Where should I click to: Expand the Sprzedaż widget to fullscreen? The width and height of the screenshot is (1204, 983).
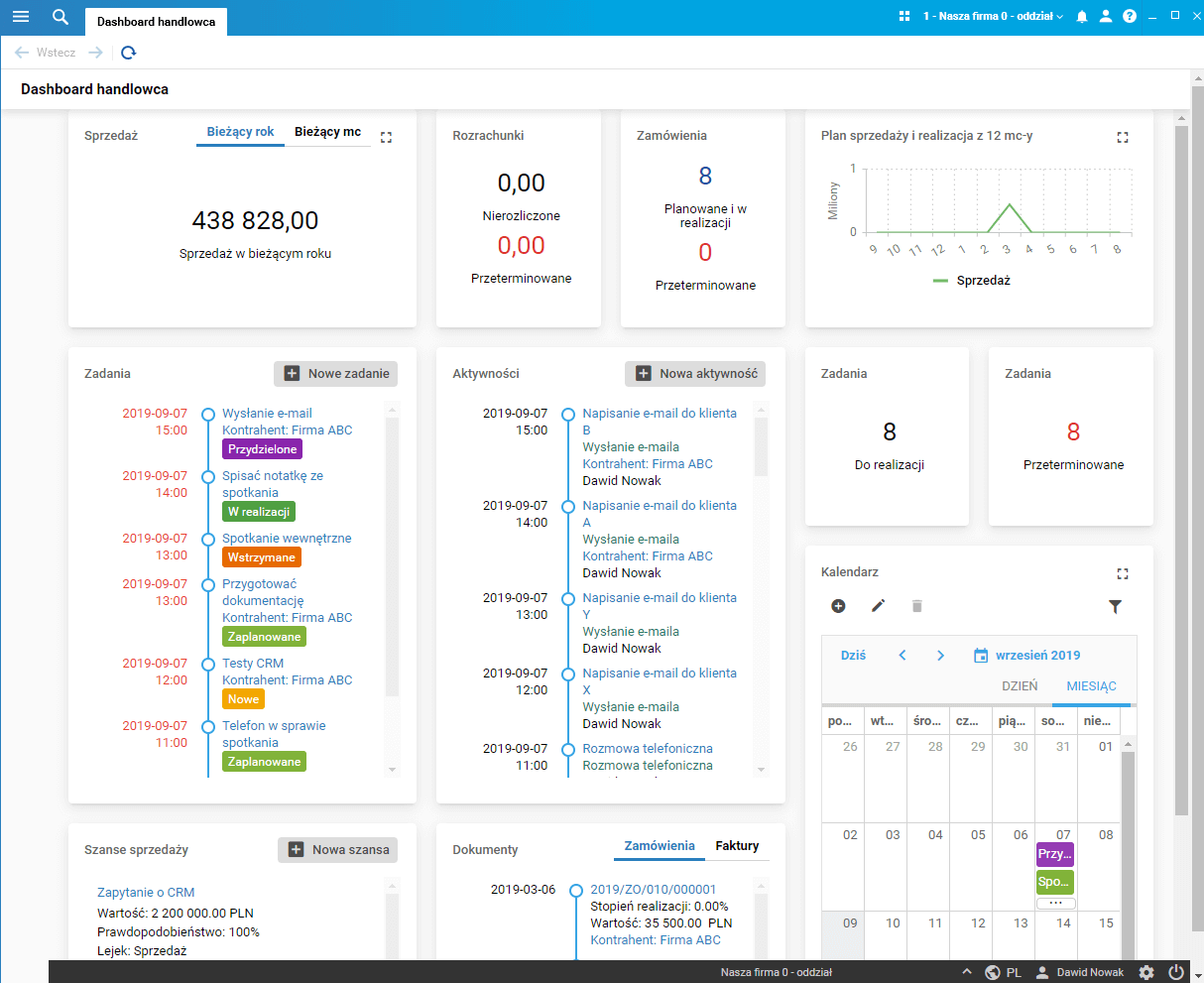click(387, 137)
